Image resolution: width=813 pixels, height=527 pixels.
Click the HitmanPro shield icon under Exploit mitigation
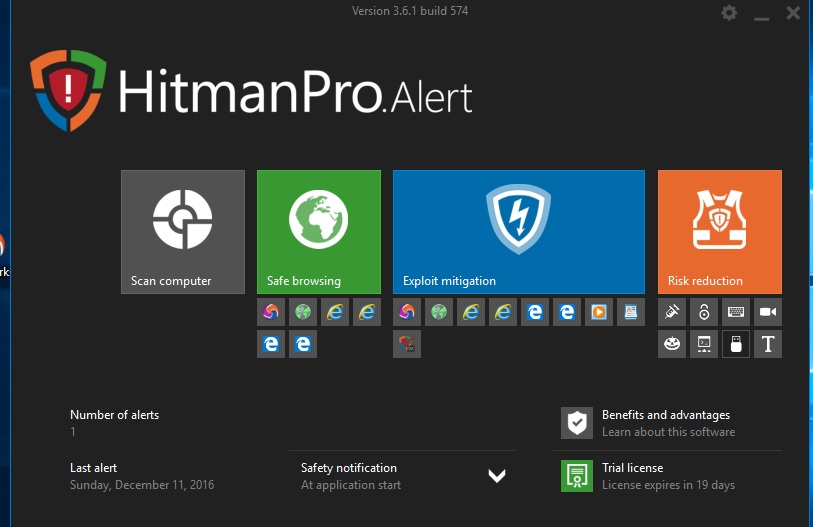click(407, 344)
